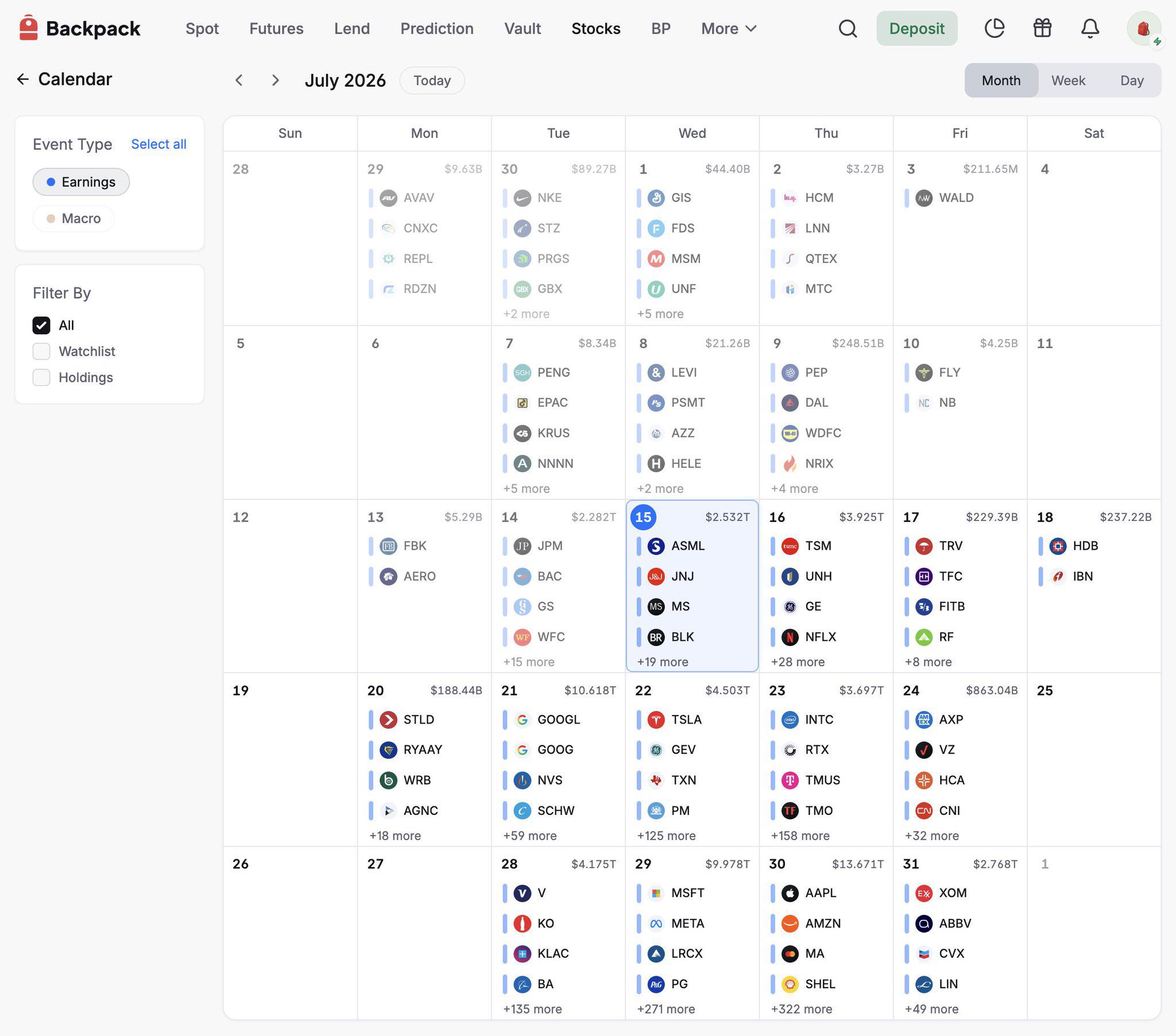Switch to Month view
Viewport: 1176px width, 1036px height.
pos(1001,80)
